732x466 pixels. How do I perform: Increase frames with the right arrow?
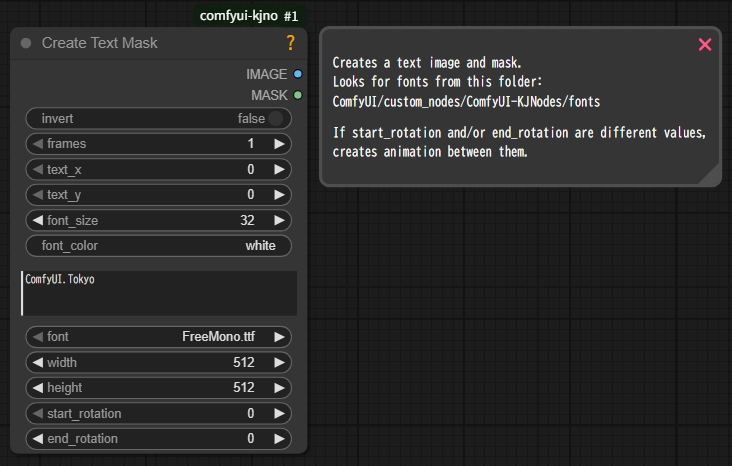tap(280, 144)
